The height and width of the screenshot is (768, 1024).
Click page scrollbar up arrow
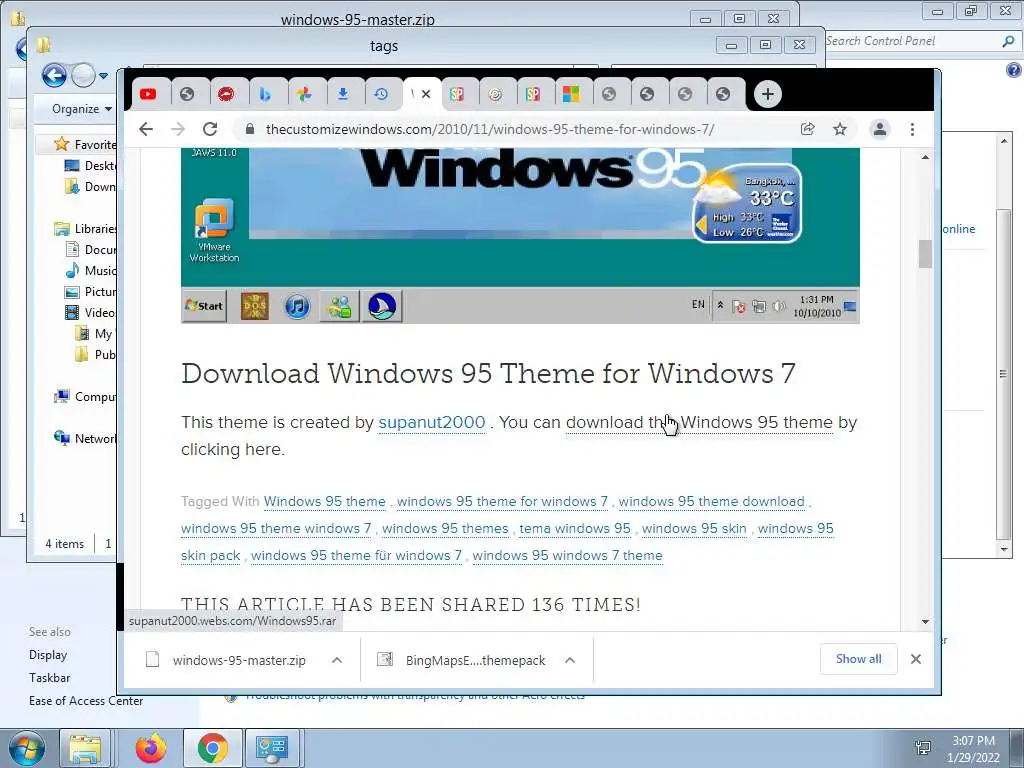click(925, 157)
